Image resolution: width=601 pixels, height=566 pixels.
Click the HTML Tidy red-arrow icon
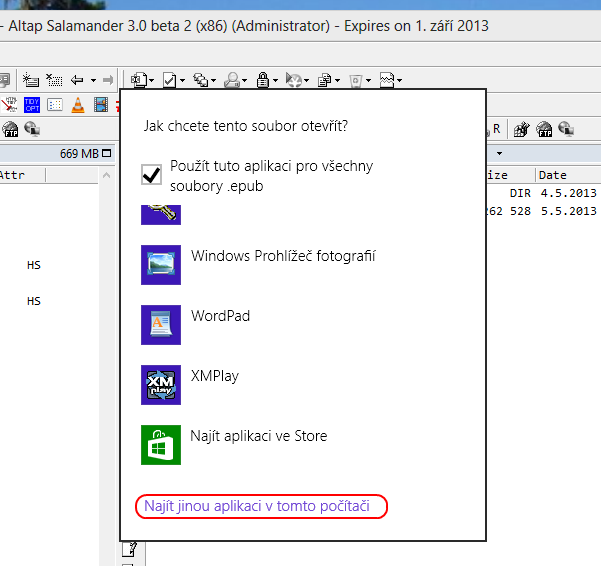coord(9,105)
